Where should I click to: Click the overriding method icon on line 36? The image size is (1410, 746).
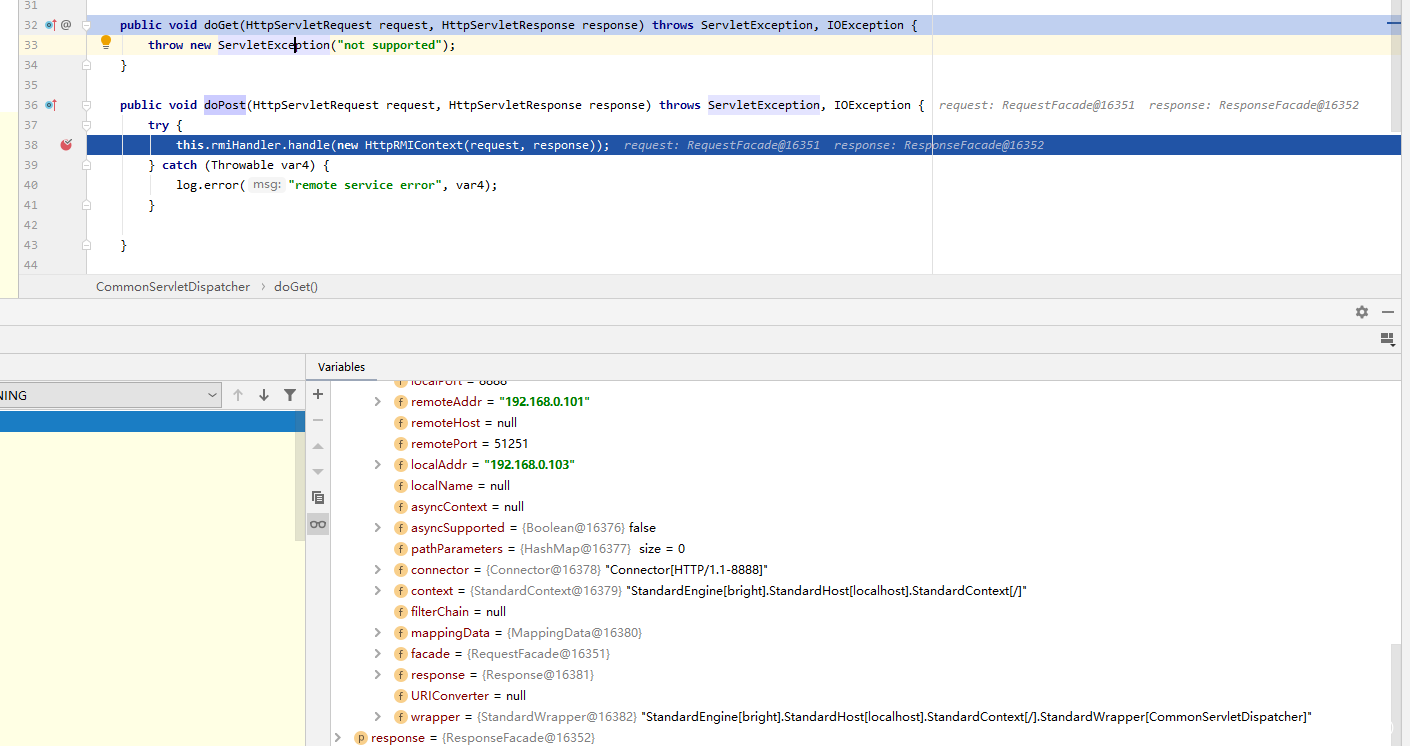tap(51, 105)
